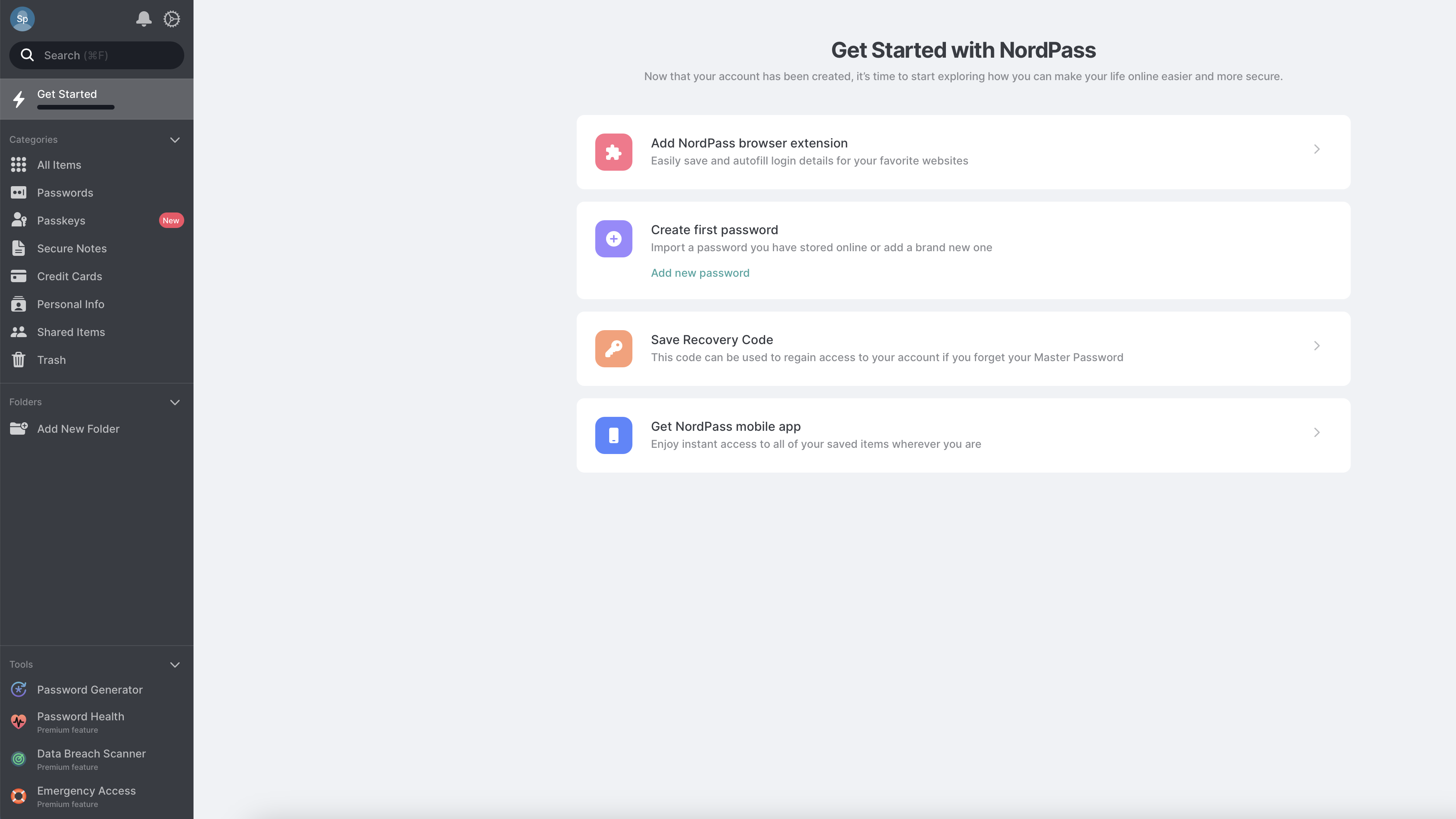The image size is (1456, 819).
Task: Click the Get Started lightning icon
Action: pos(19,99)
